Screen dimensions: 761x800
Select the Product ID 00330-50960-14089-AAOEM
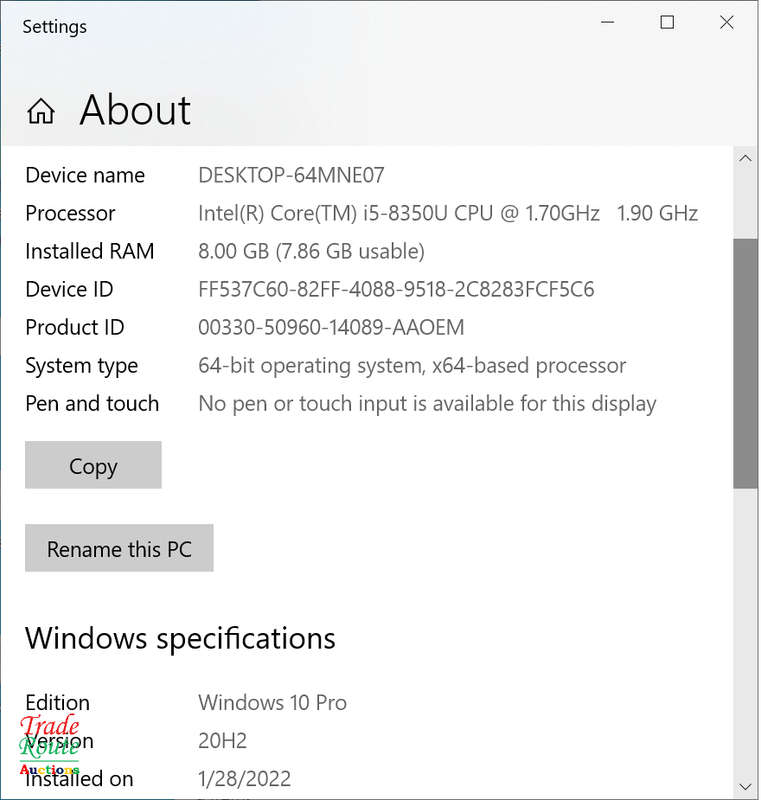[x=331, y=328]
